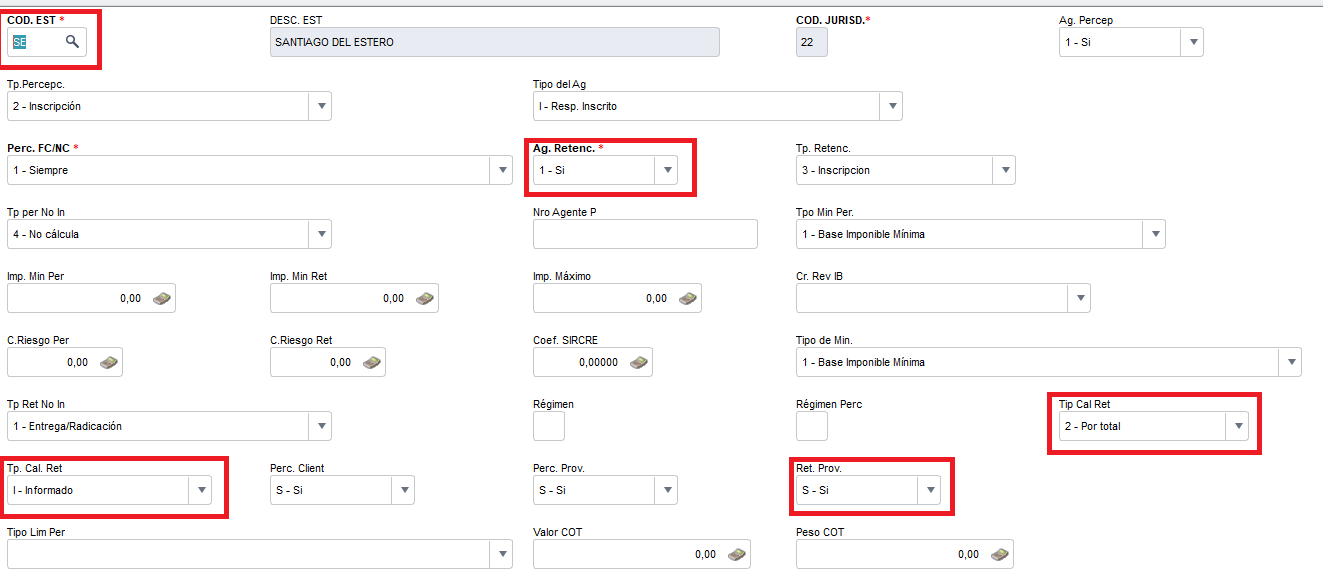Expand the Tp Ret No In dropdown
The width and height of the screenshot is (1323, 575).
point(320,426)
